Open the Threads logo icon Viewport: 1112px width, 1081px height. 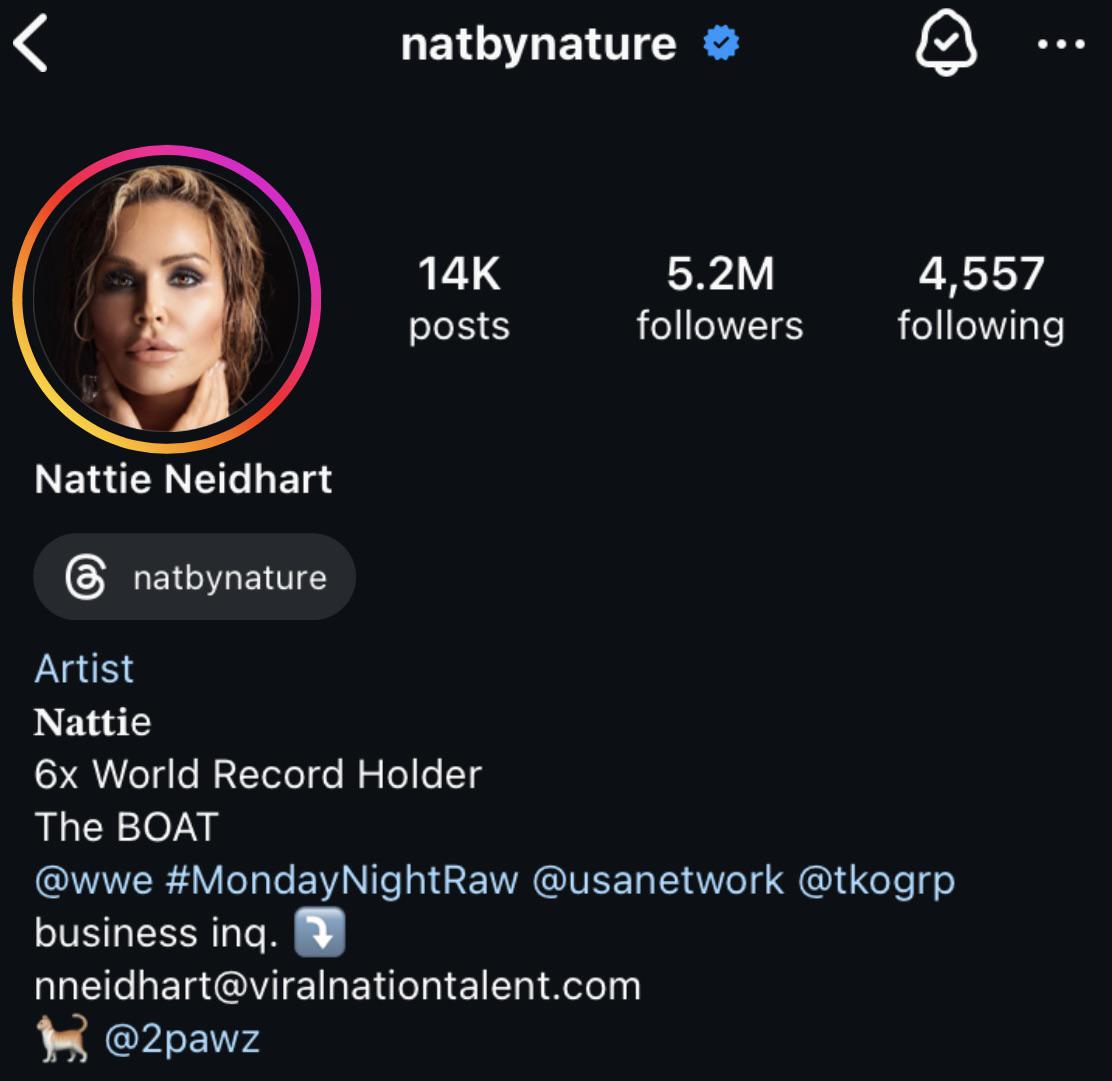click(85, 578)
